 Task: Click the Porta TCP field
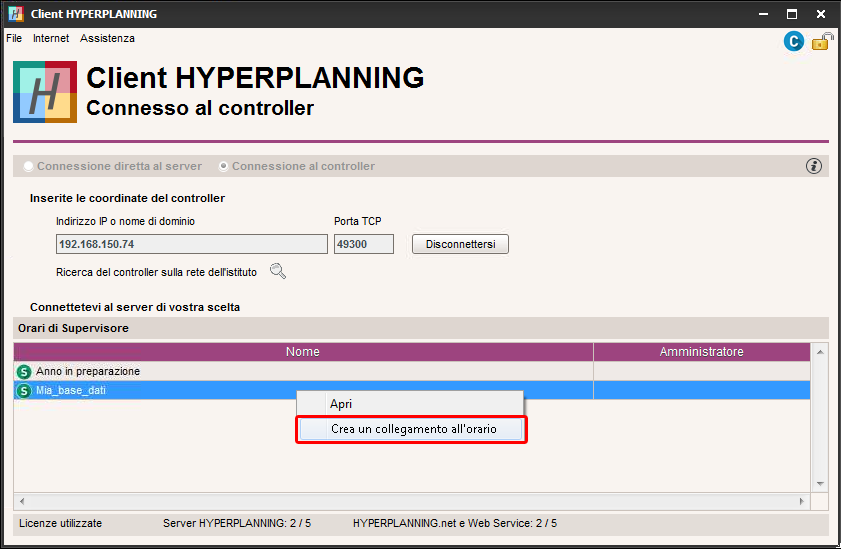pyautogui.click(x=364, y=244)
